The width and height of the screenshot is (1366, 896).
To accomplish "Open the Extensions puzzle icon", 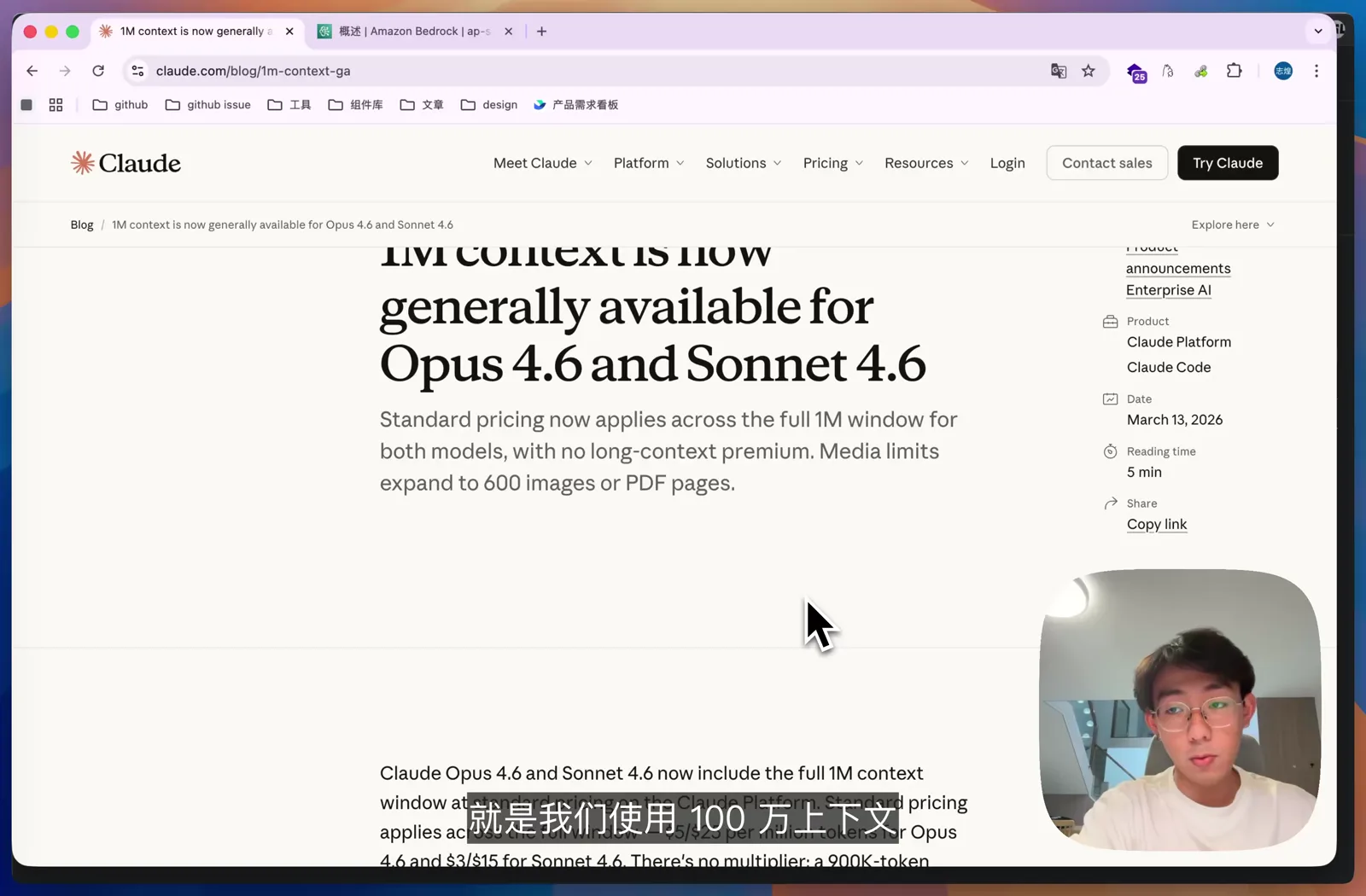I will tap(1234, 71).
